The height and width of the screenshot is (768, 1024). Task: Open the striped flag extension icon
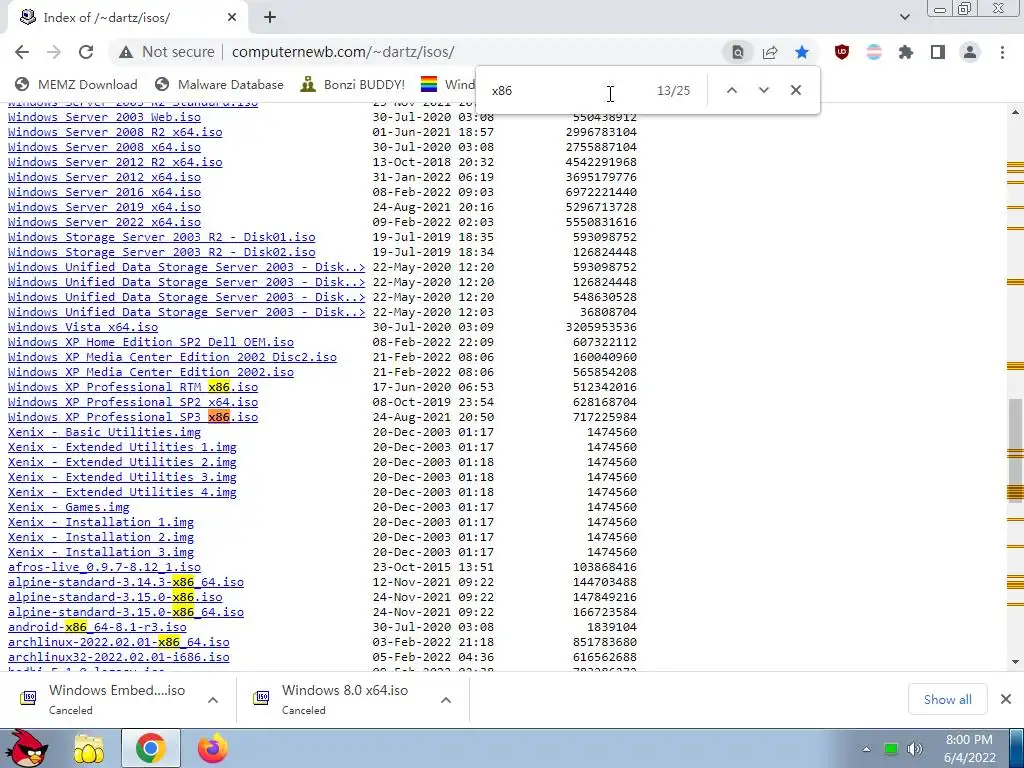point(874,52)
